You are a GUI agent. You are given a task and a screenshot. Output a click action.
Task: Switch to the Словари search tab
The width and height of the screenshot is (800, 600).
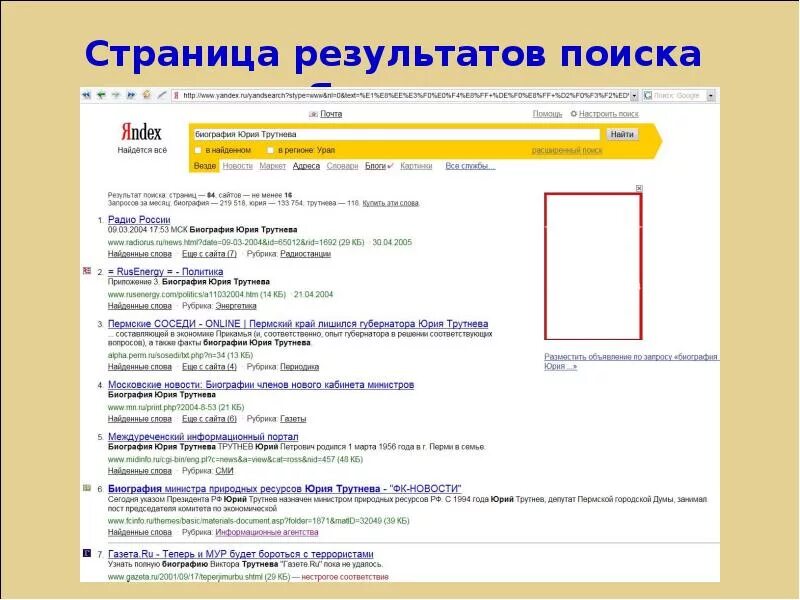pos(342,166)
